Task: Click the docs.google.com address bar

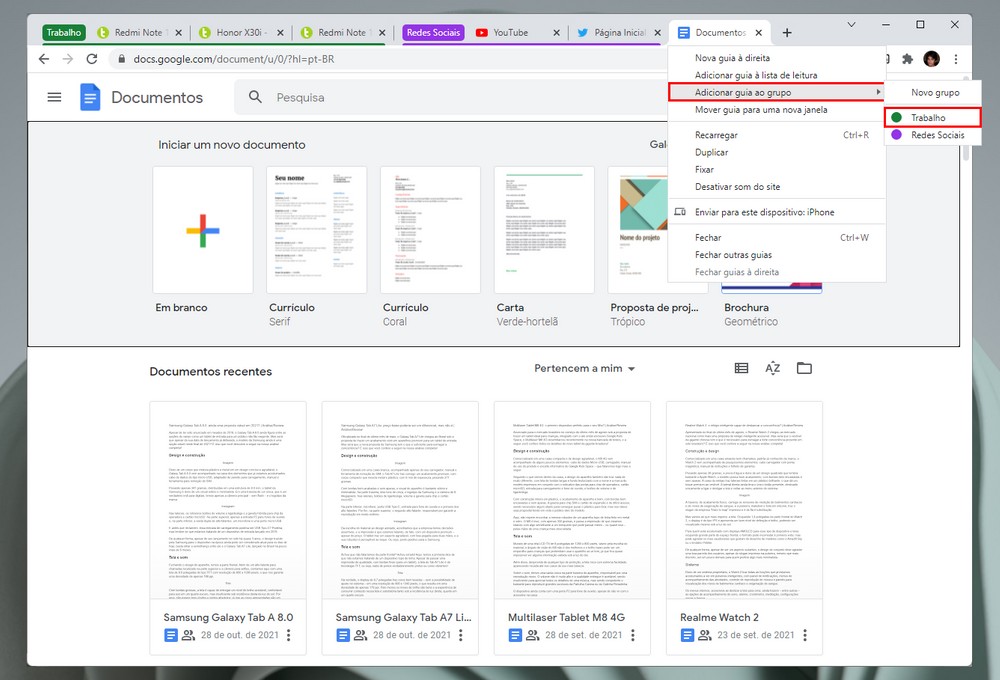Action: tap(233, 59)
